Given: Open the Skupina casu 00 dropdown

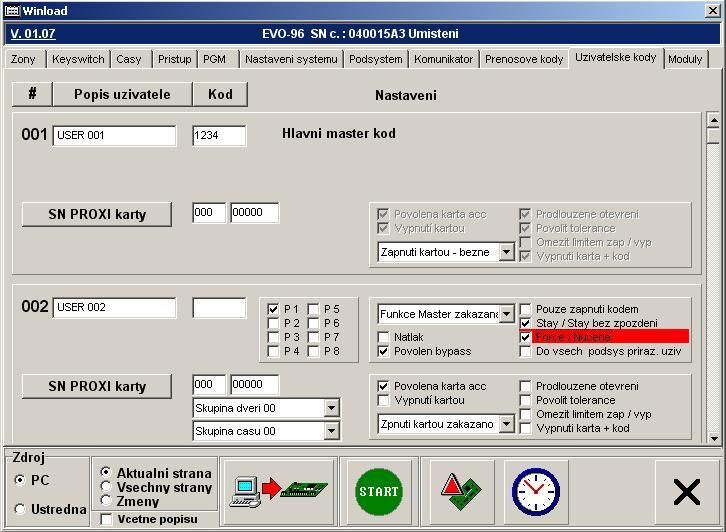Looking at the screenshot, I should 331,431.
